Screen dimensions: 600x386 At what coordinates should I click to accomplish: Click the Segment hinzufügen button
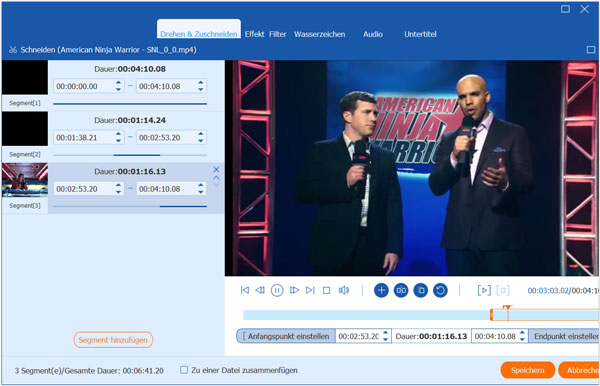coord(113,340)
